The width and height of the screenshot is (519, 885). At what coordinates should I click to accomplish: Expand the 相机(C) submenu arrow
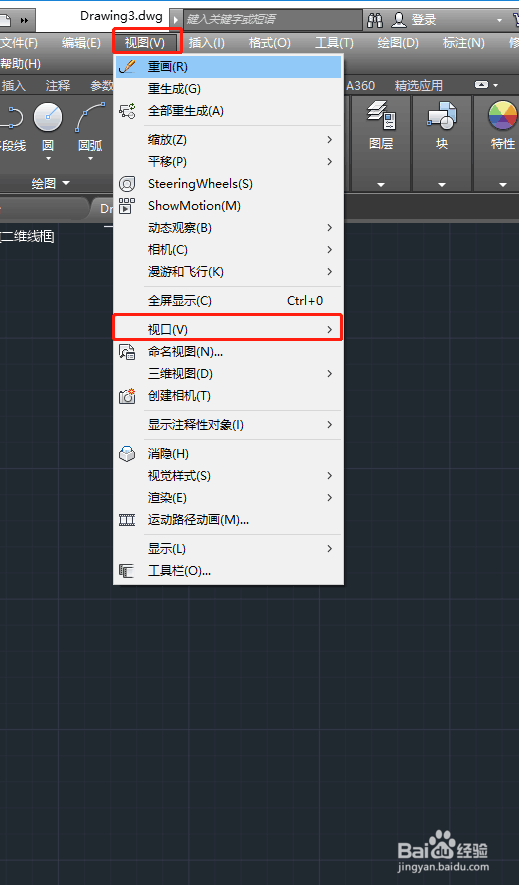(x=330, y=250)
